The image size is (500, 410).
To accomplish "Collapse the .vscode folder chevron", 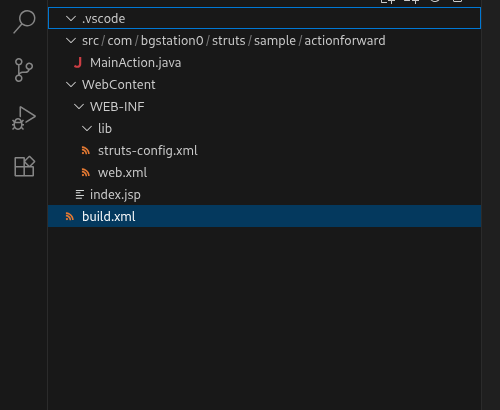I will point(71,19).
